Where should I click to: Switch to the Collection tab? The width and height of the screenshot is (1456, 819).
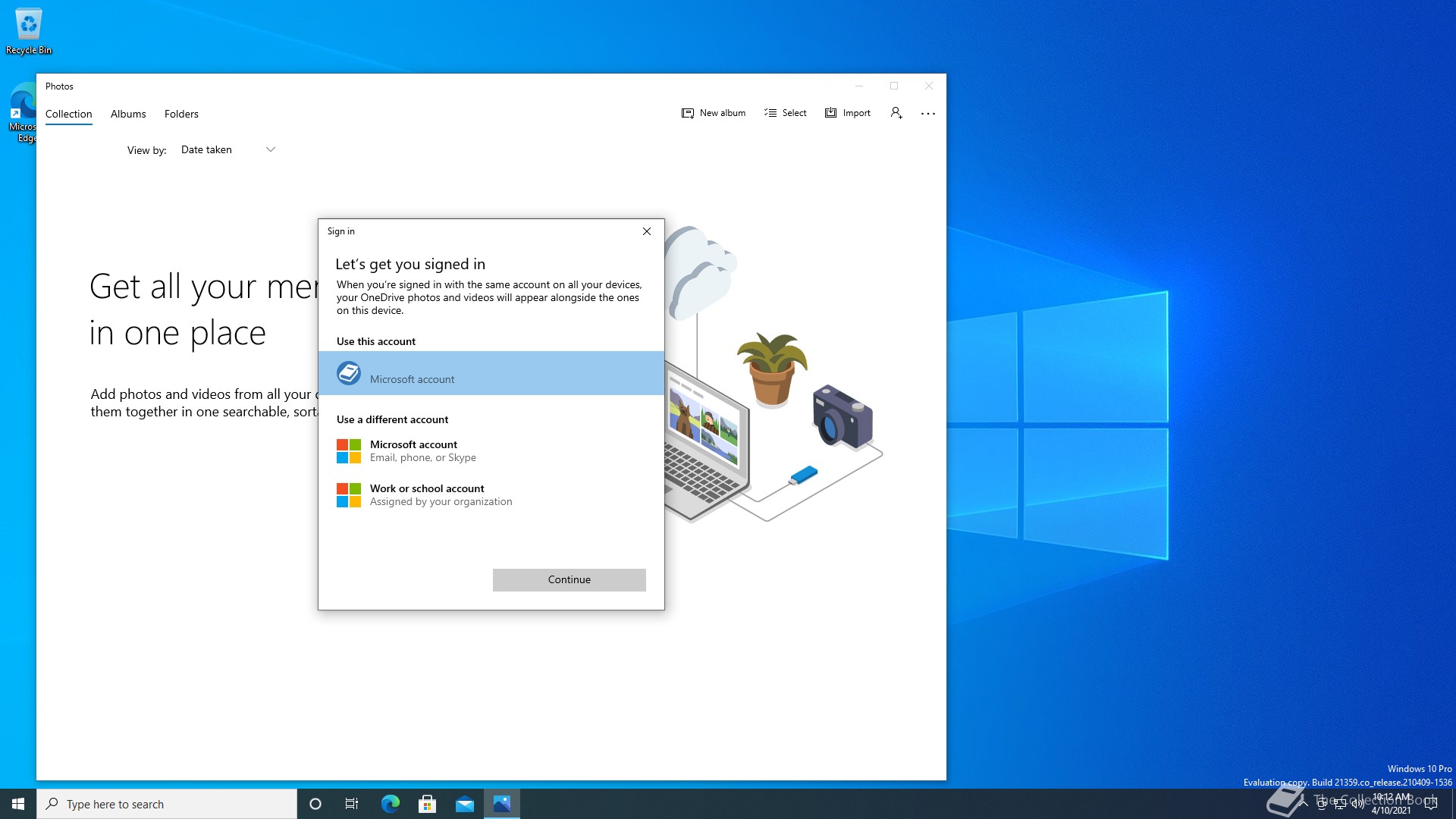(x=69, y=114)
